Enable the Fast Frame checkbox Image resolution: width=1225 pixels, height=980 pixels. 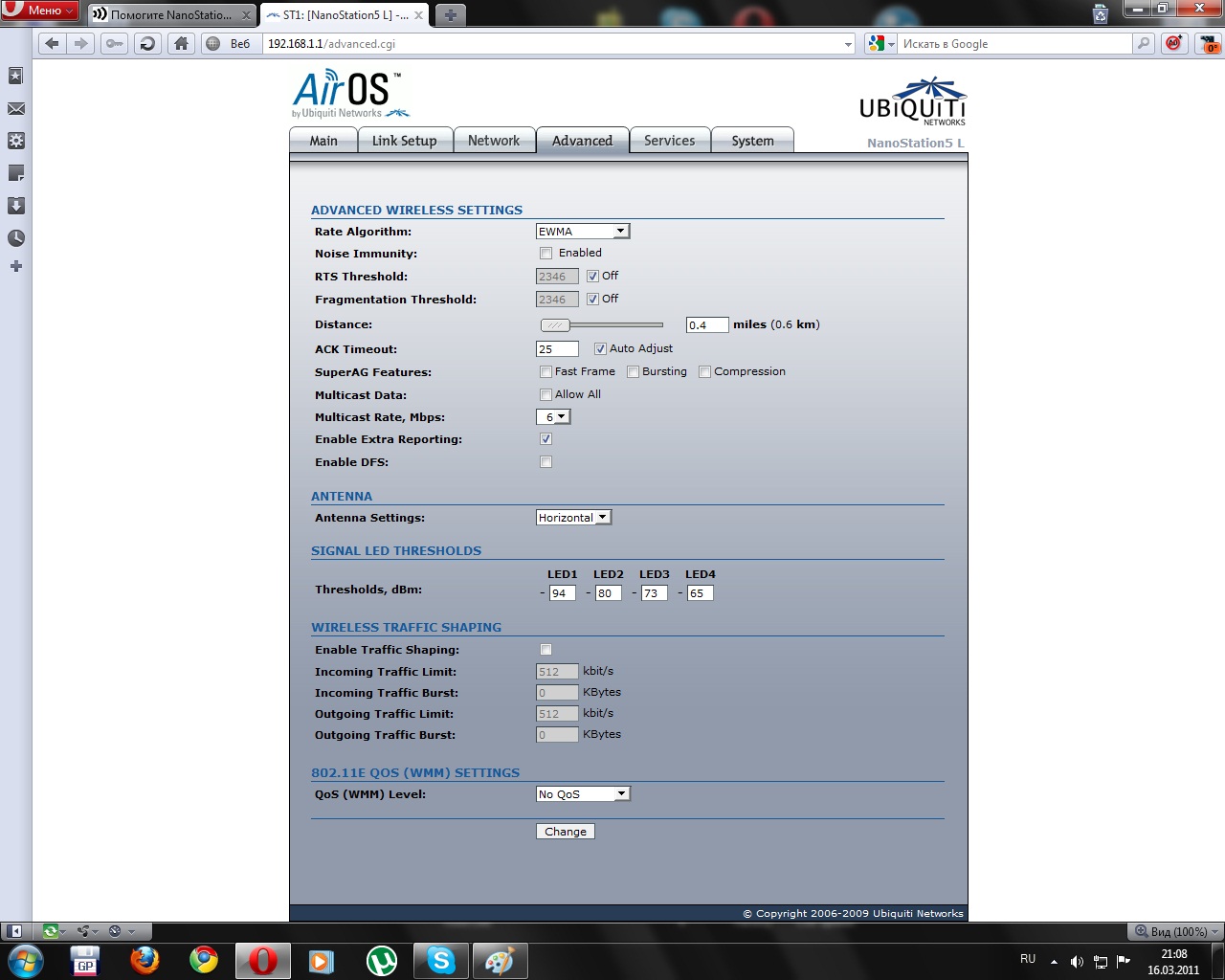(x=546, y=372)
